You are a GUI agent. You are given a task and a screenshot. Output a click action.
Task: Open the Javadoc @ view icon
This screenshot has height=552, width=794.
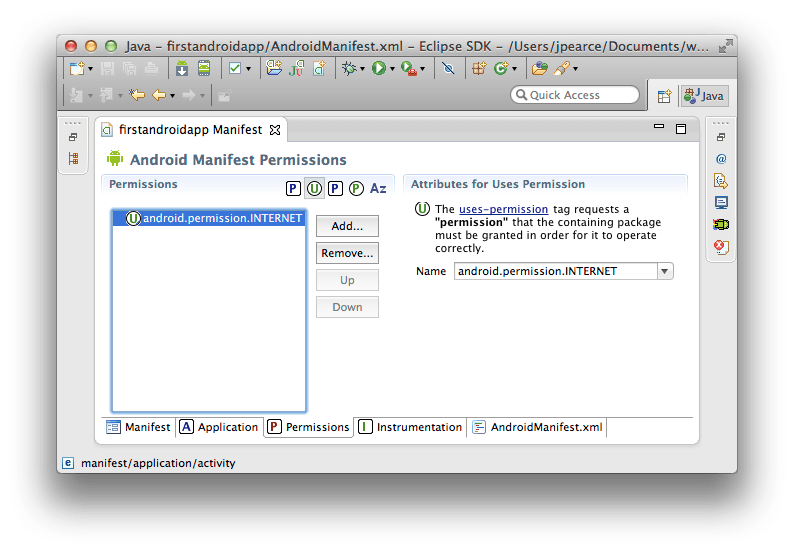(721, 159)
